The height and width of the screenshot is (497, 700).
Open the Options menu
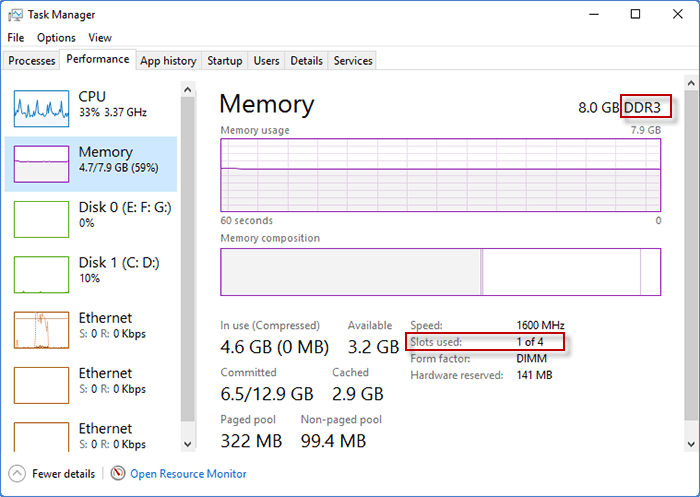pyautogui.click(x=56, y=37)
